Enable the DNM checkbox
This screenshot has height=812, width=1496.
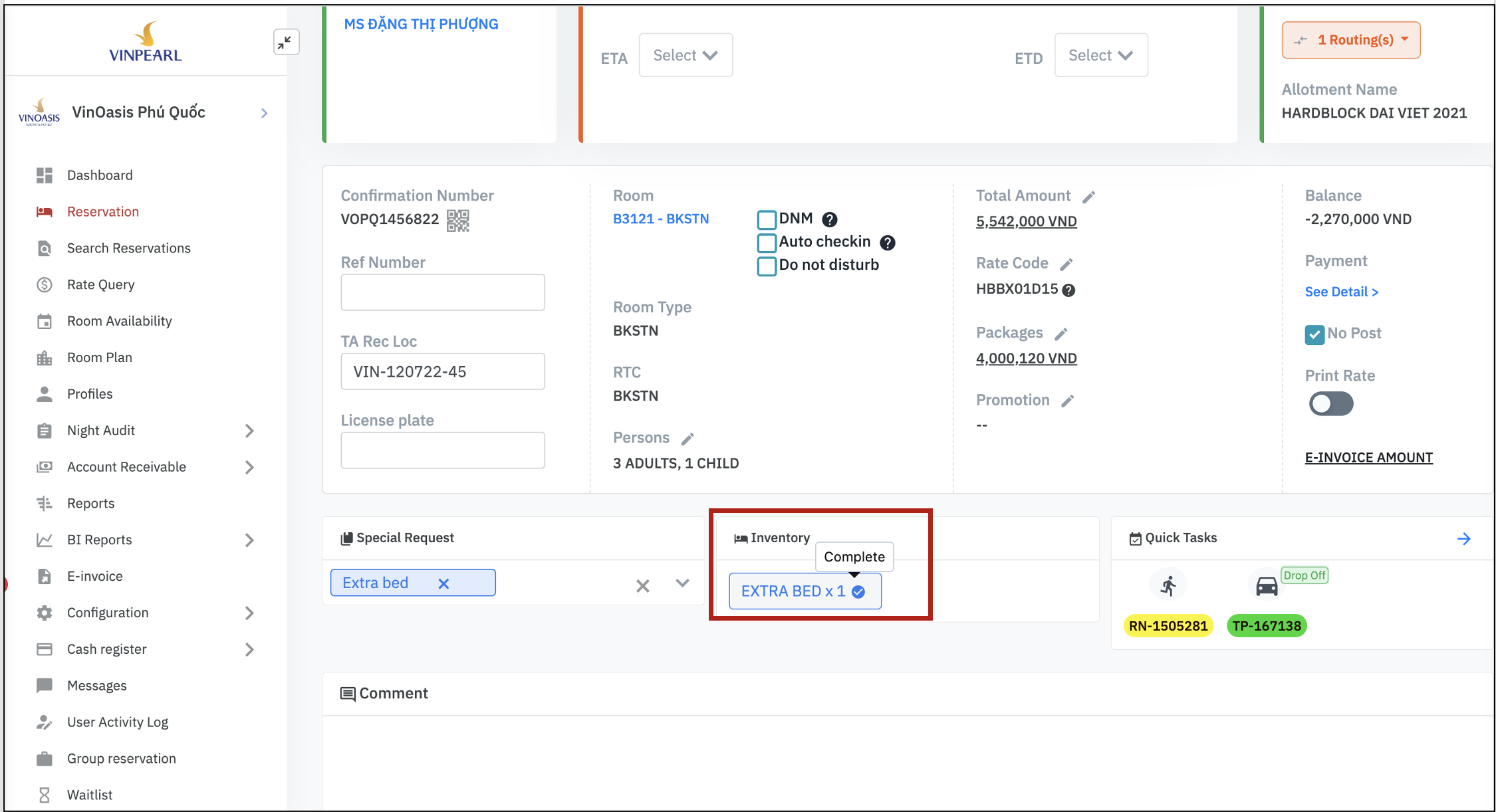767,219
